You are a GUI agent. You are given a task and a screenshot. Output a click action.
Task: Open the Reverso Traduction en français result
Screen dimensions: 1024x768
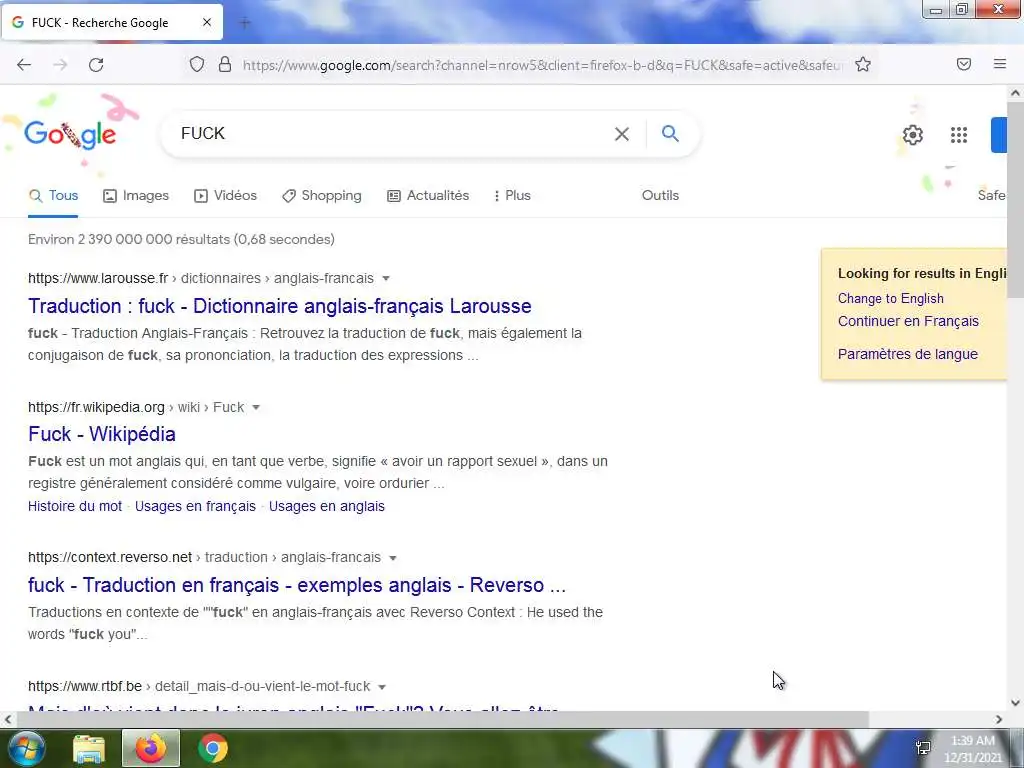click(296, 585)
